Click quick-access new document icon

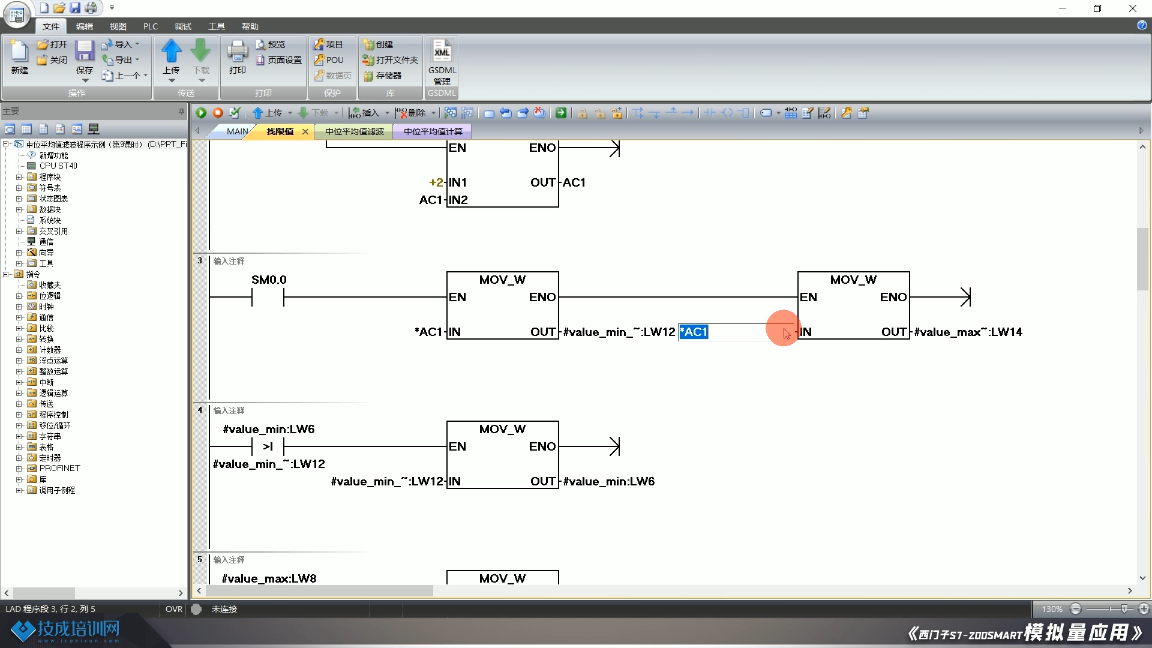click(x=43, y=8)
